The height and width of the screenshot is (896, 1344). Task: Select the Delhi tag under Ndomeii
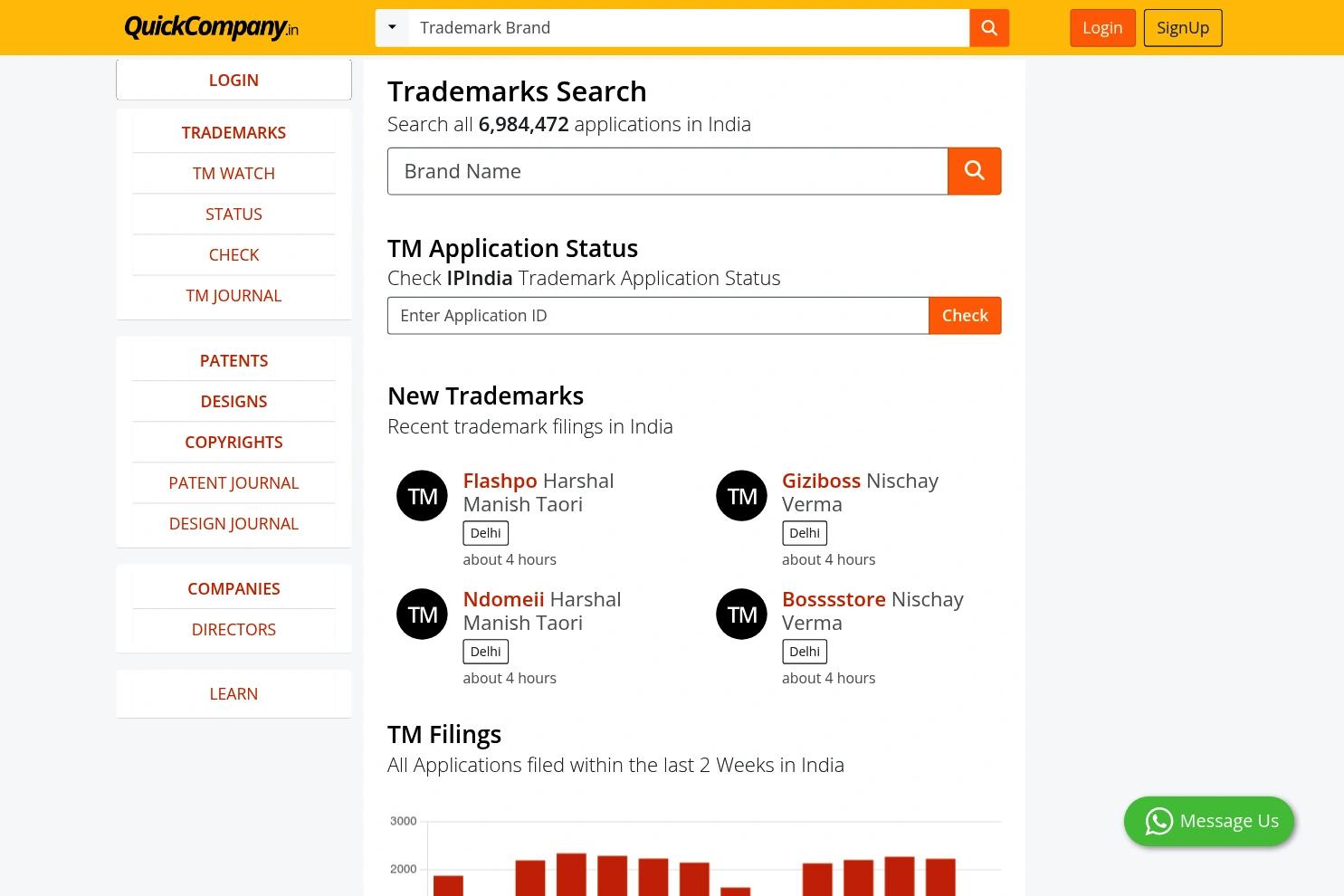(485, 651)
